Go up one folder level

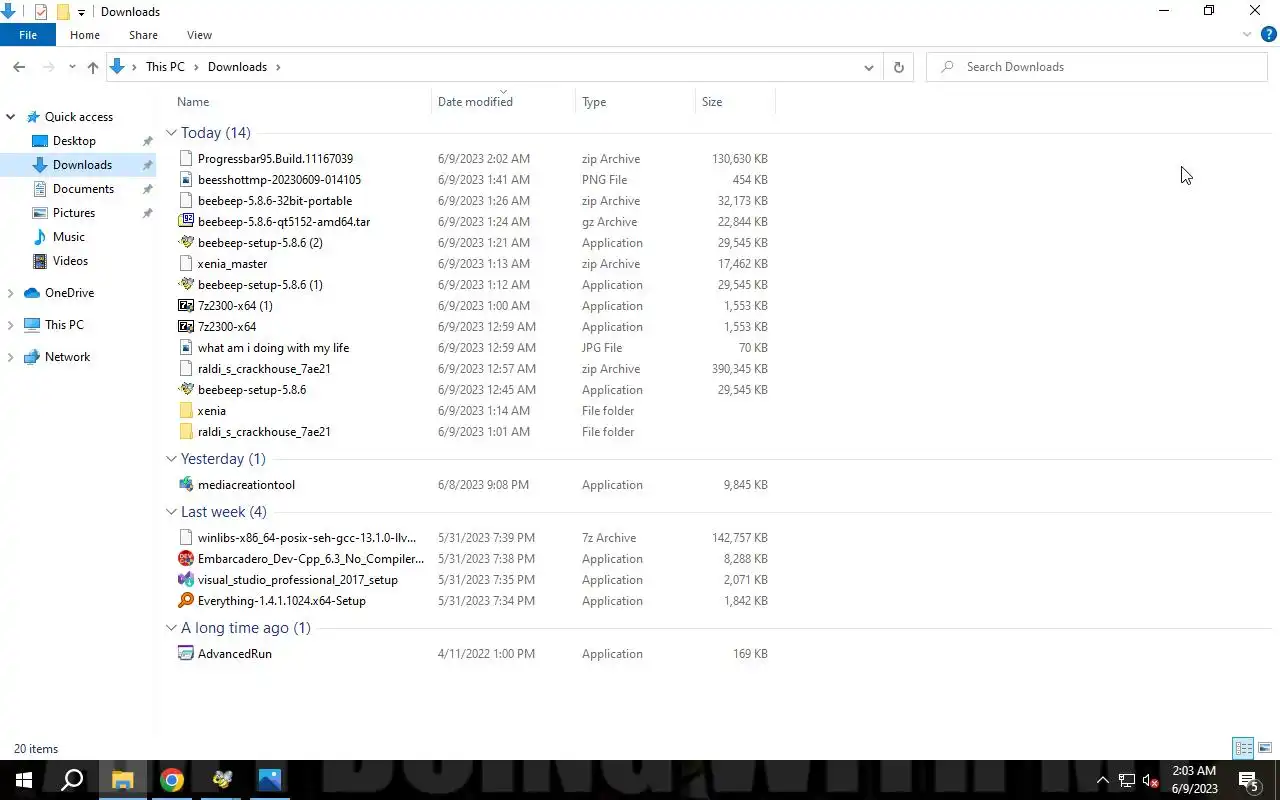[93, 67]
